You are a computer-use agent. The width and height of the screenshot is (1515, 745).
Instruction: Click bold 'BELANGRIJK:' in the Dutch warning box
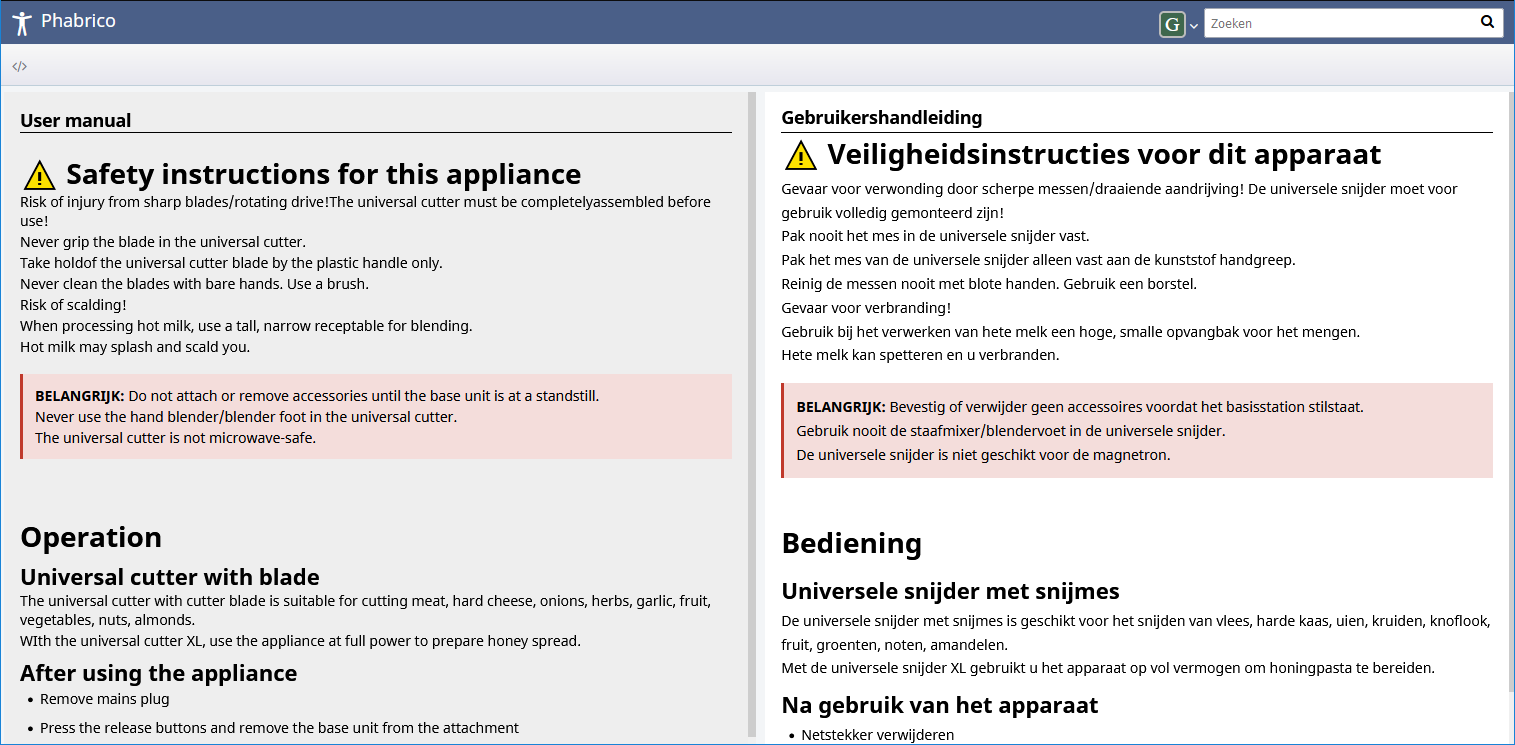[841, 408]
